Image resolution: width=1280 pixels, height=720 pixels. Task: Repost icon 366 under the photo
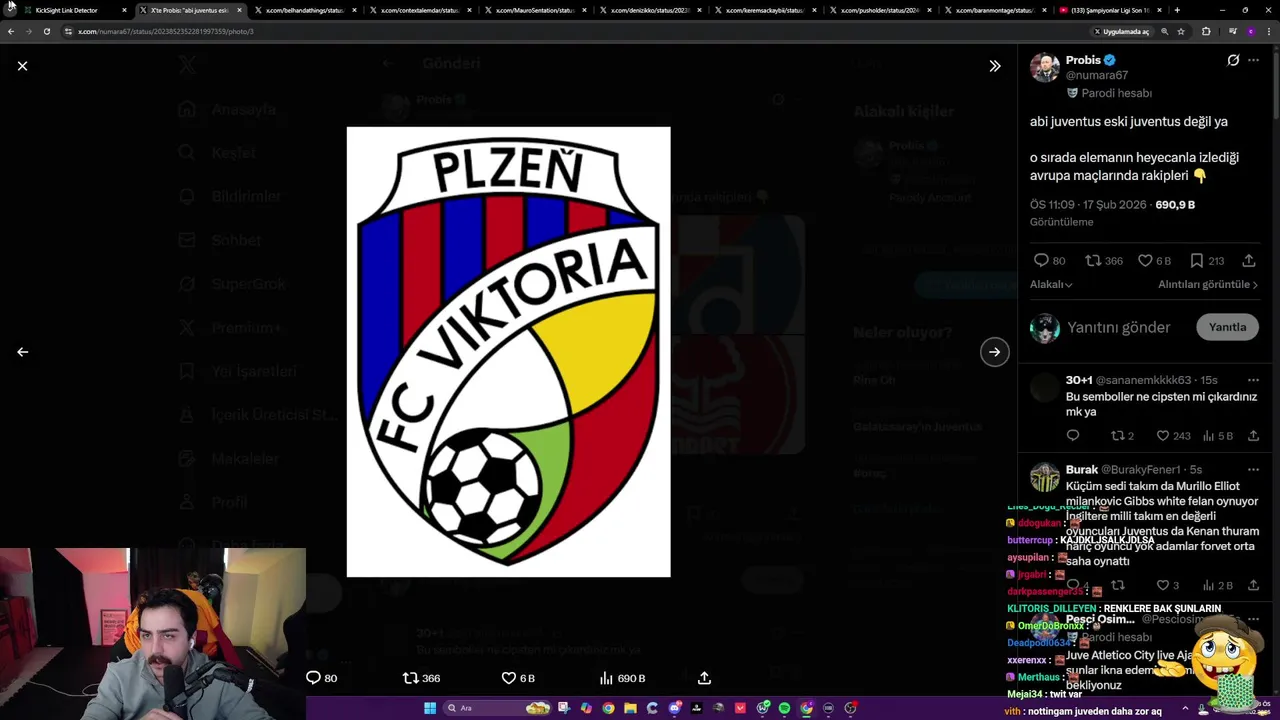pyautogui.click(x=421, y=678)
